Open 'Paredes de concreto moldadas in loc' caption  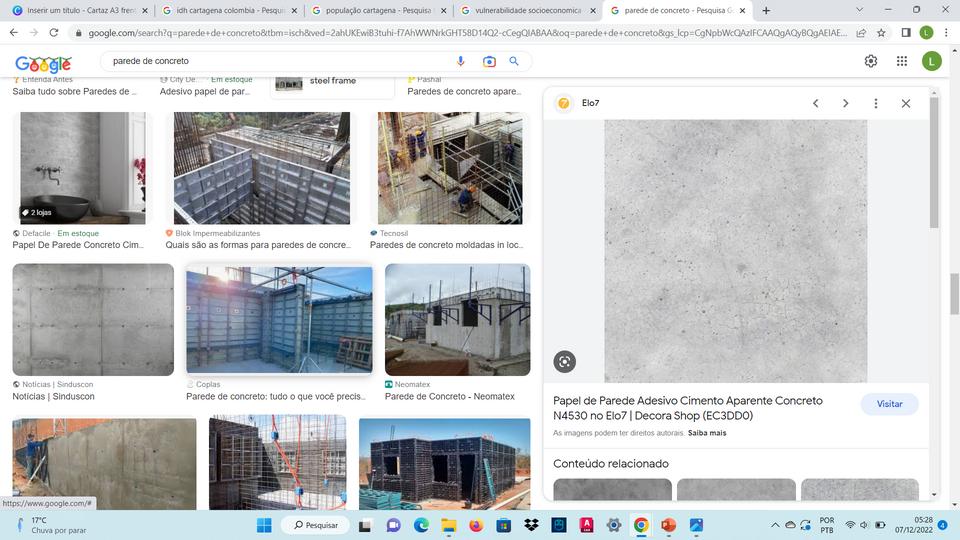click(446, 245)
